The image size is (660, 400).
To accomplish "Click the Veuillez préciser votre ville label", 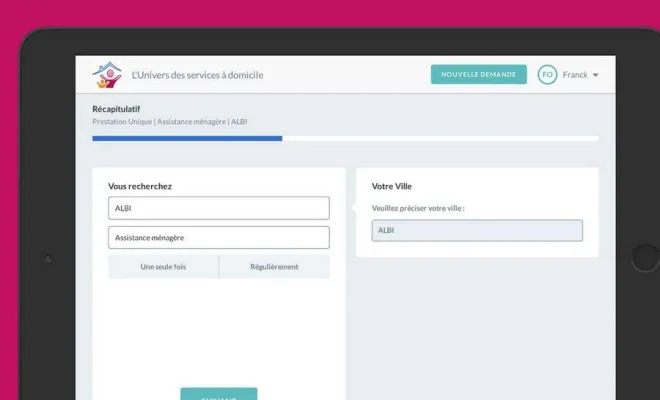I will [418, 208].
